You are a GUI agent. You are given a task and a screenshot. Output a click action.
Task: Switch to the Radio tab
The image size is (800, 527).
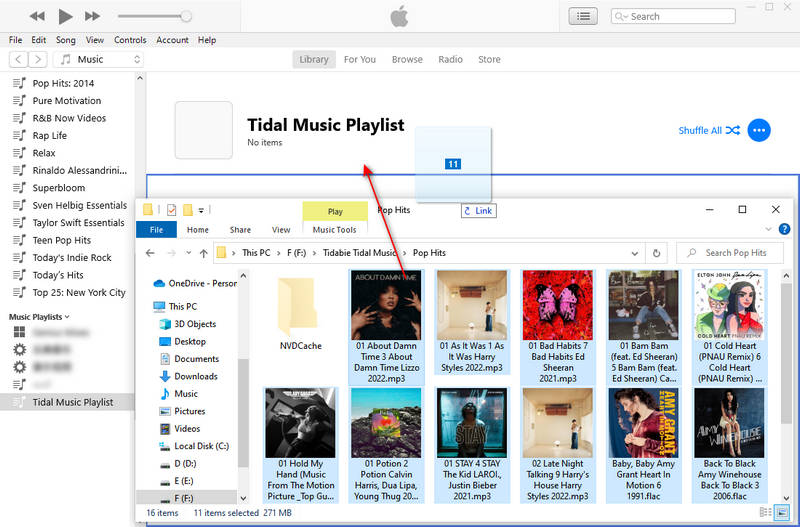[x=450, y=59]
